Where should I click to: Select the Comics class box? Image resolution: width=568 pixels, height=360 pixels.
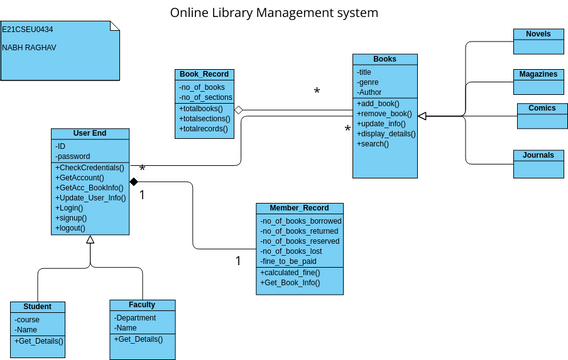(x=542, y=116)
